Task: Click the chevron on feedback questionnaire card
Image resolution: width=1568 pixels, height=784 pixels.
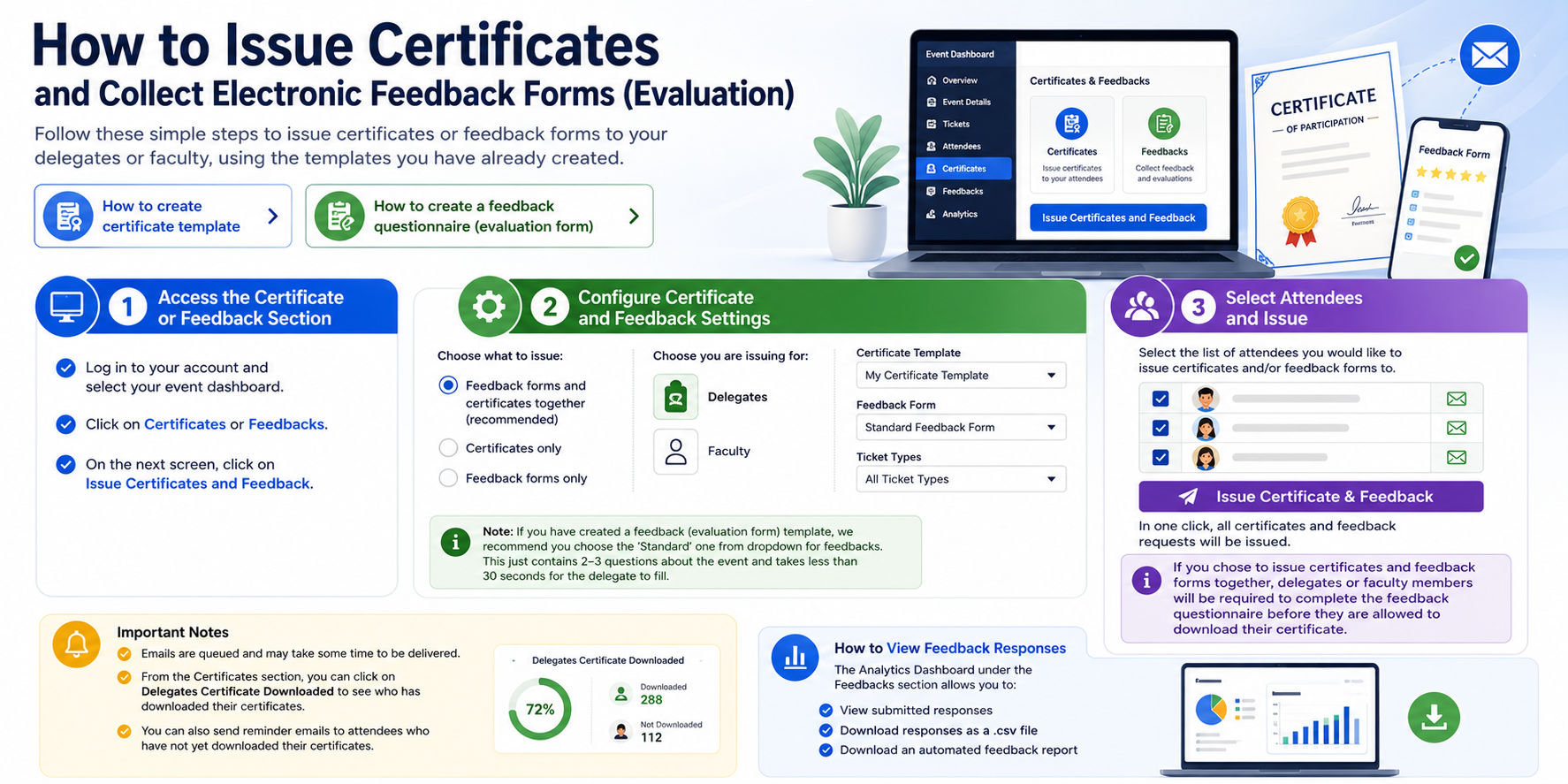Action: pyautogui.click(x=633, y=216)
